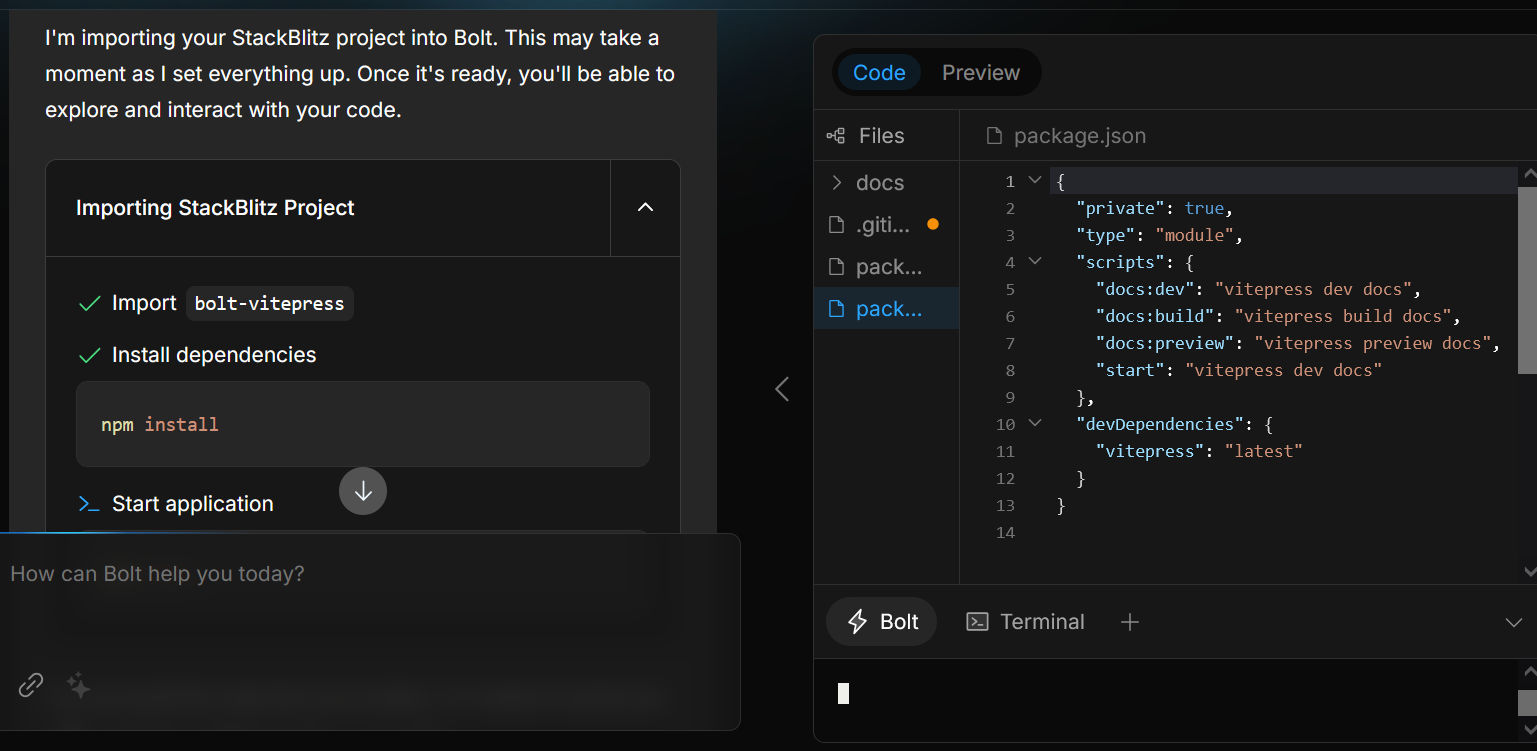The image size is (1537, 751).
Task: Click the npm install command block
Action: (x=363, y=424)
